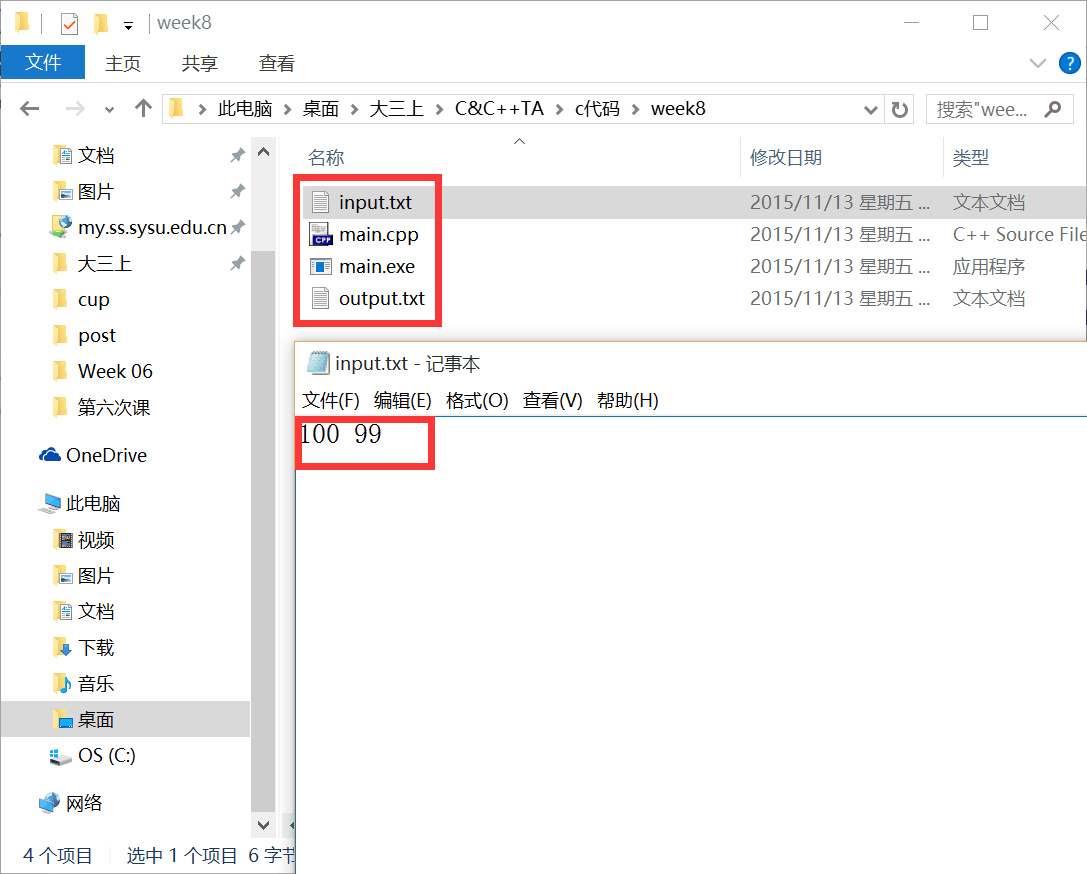Image resolution: width=1087 pixels, height=874 pixels.
Task: Click the search magnifier icon
Action: [x=1053, y=109]
